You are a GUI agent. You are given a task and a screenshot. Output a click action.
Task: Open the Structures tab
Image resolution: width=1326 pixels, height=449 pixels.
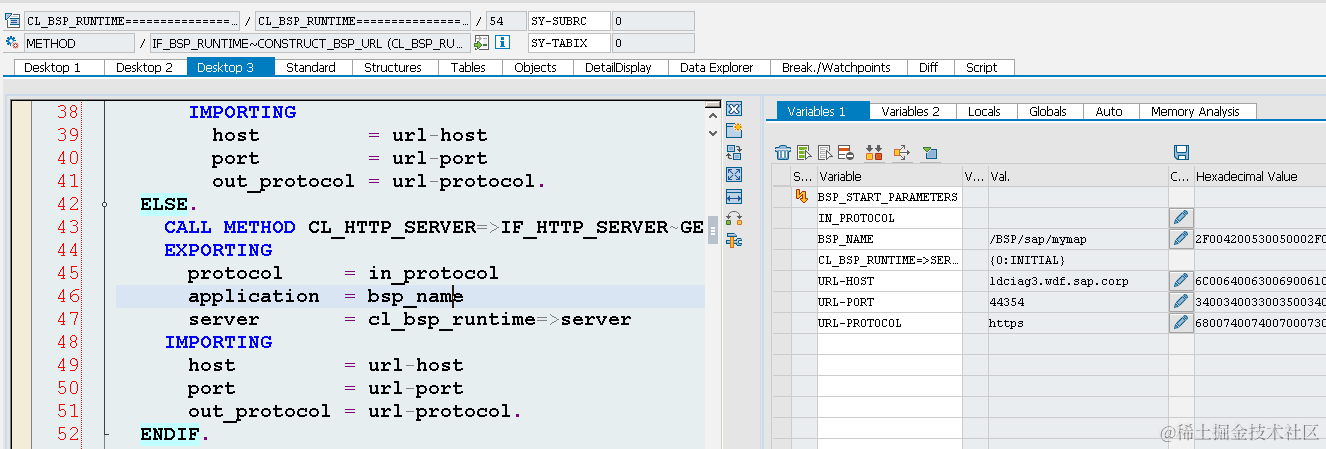393,67
